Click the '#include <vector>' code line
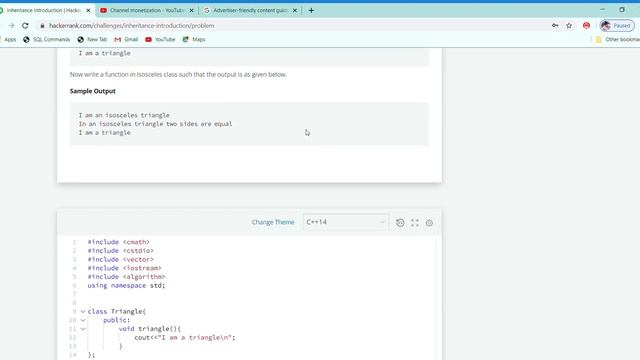Image resolution: width=640 pixels, height=360 pixels. (120, 260)
